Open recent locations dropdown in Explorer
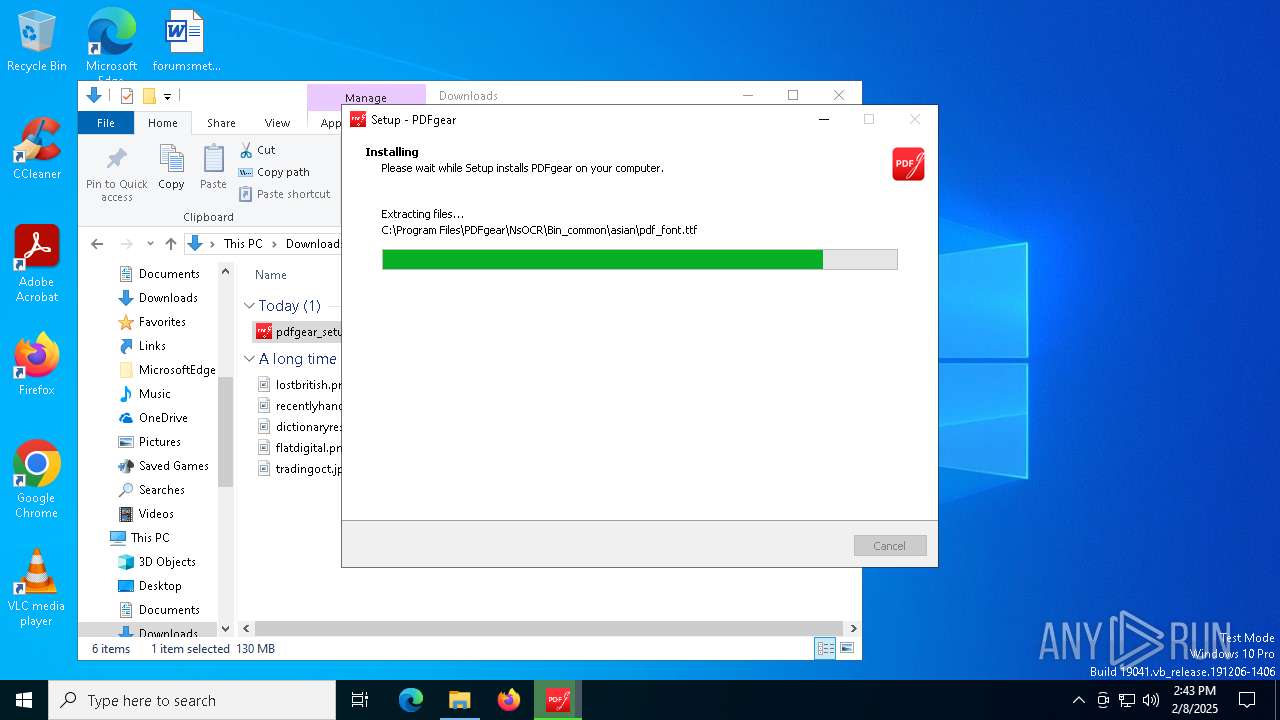The image size is (1280, 720). click(150, 244)
